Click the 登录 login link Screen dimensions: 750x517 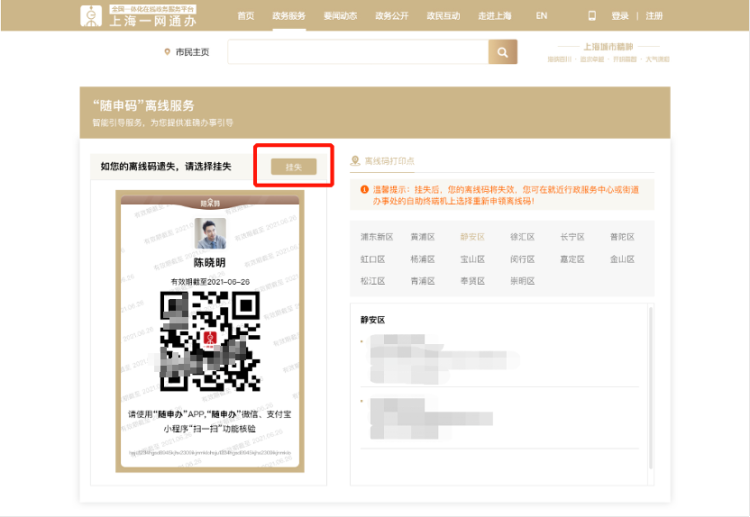pyautogui.click(x=620, y=16)
